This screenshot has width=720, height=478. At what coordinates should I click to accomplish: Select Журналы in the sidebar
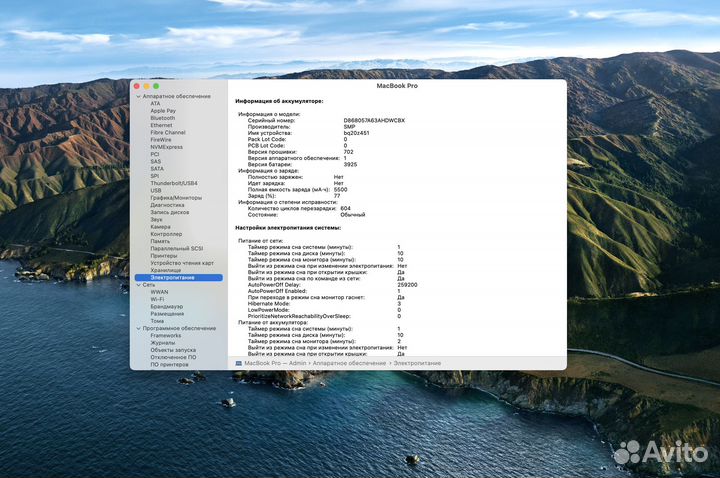[163, 343]
